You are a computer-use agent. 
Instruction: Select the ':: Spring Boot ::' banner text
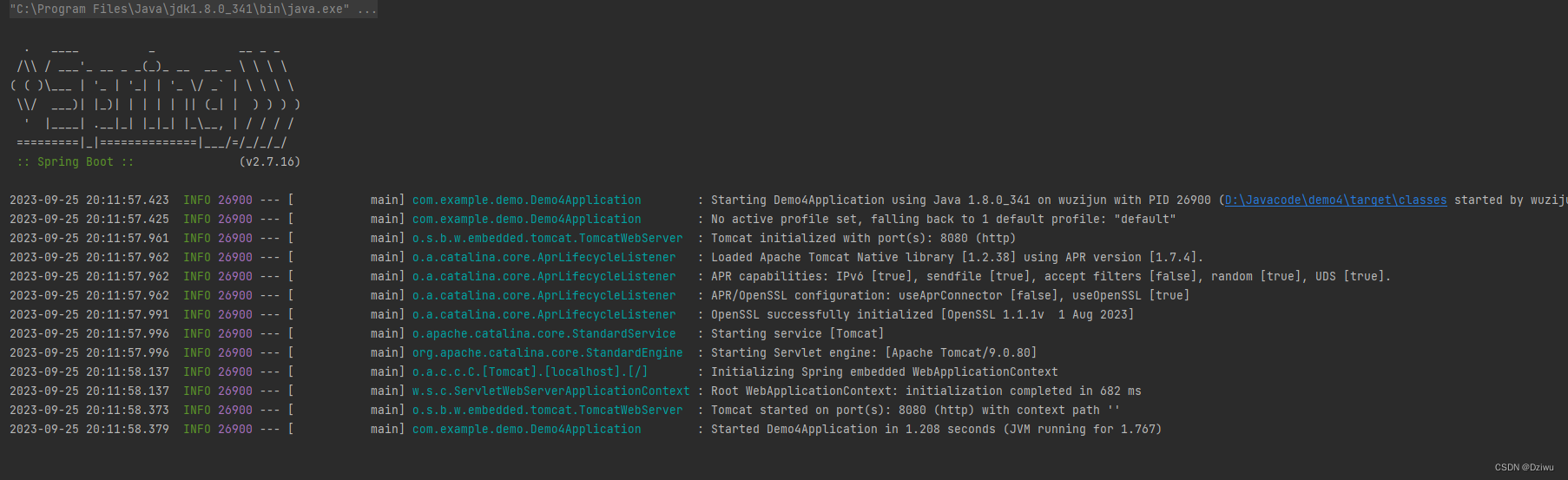(x=76, y=162)
